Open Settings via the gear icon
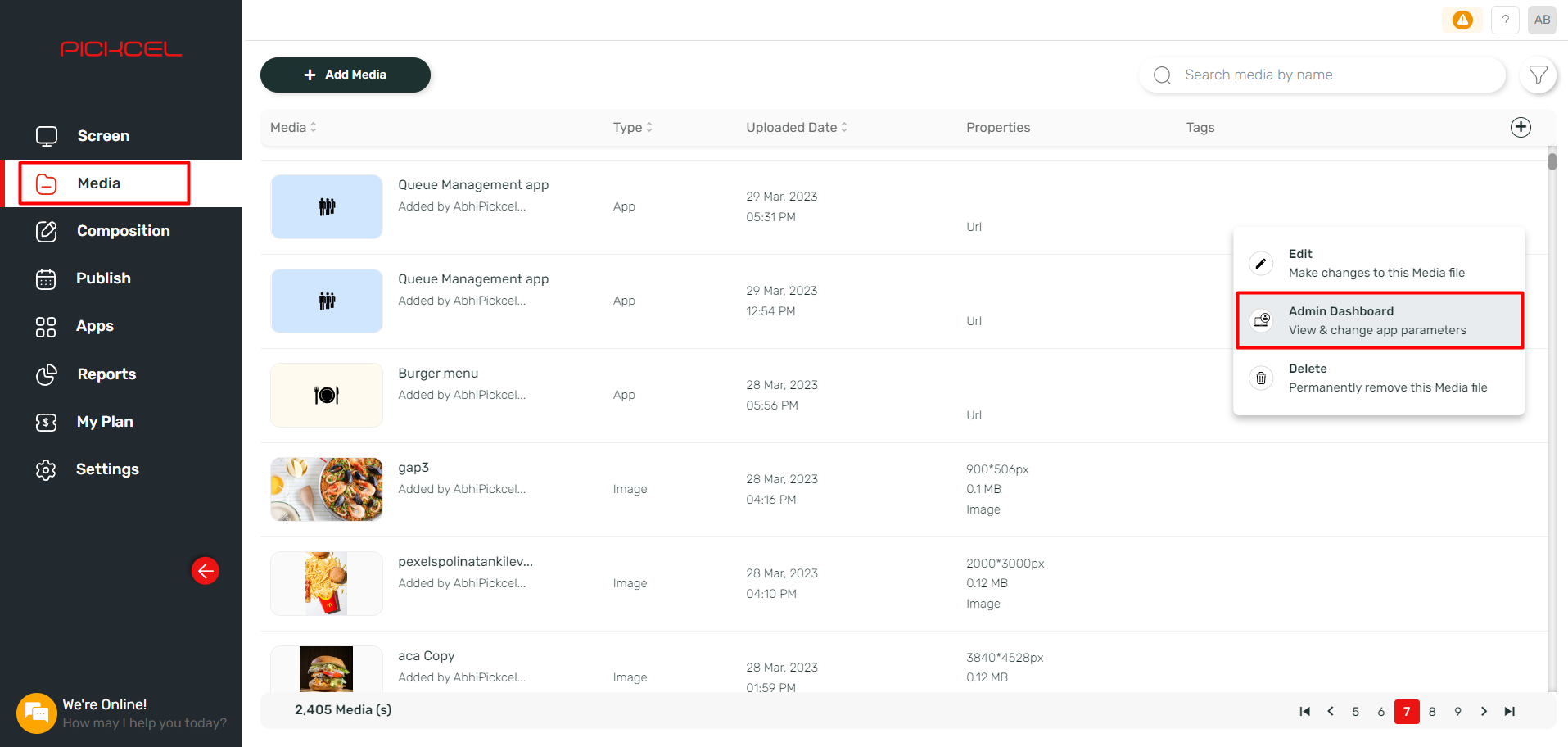The image size is (1568, 747). tap(46, 469)
